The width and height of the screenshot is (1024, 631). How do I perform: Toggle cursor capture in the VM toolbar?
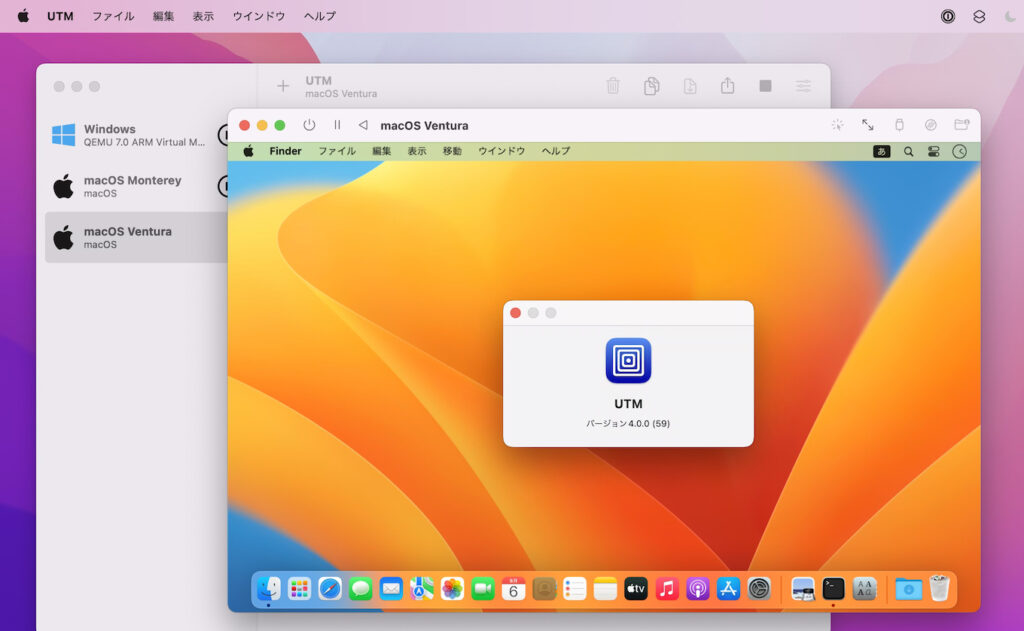point(837,125)
